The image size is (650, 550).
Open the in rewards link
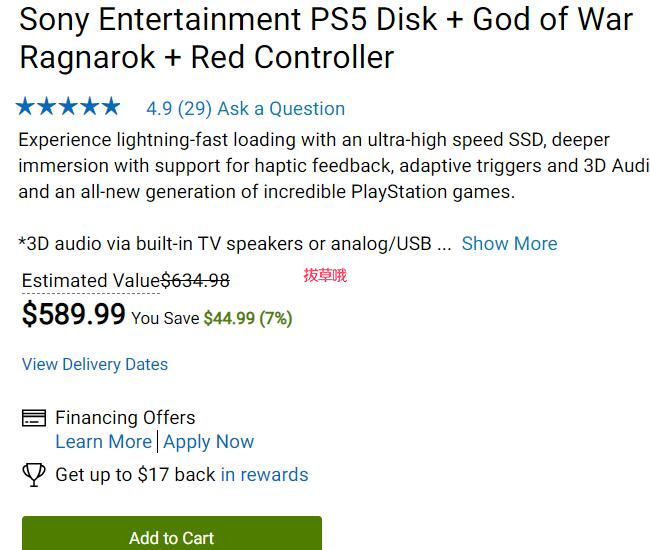pyautogui.click(x=264, y=475)
